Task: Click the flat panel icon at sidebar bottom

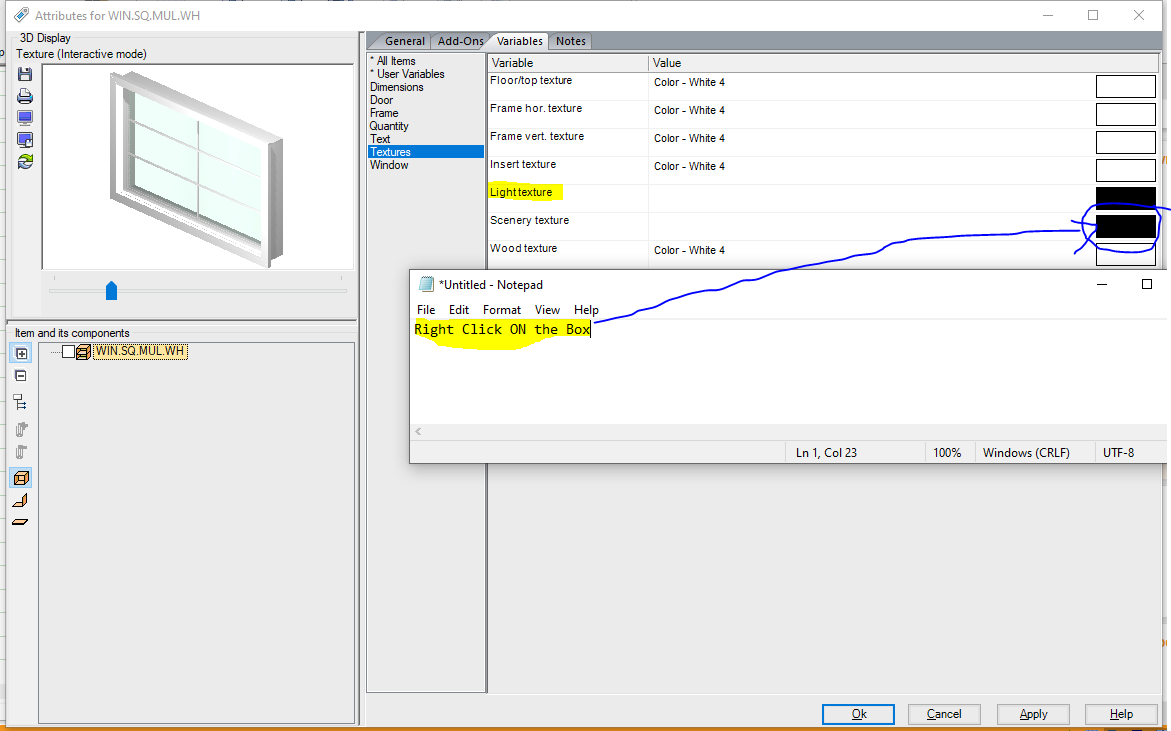Action: pyautogui.click(x=20, y=522)
